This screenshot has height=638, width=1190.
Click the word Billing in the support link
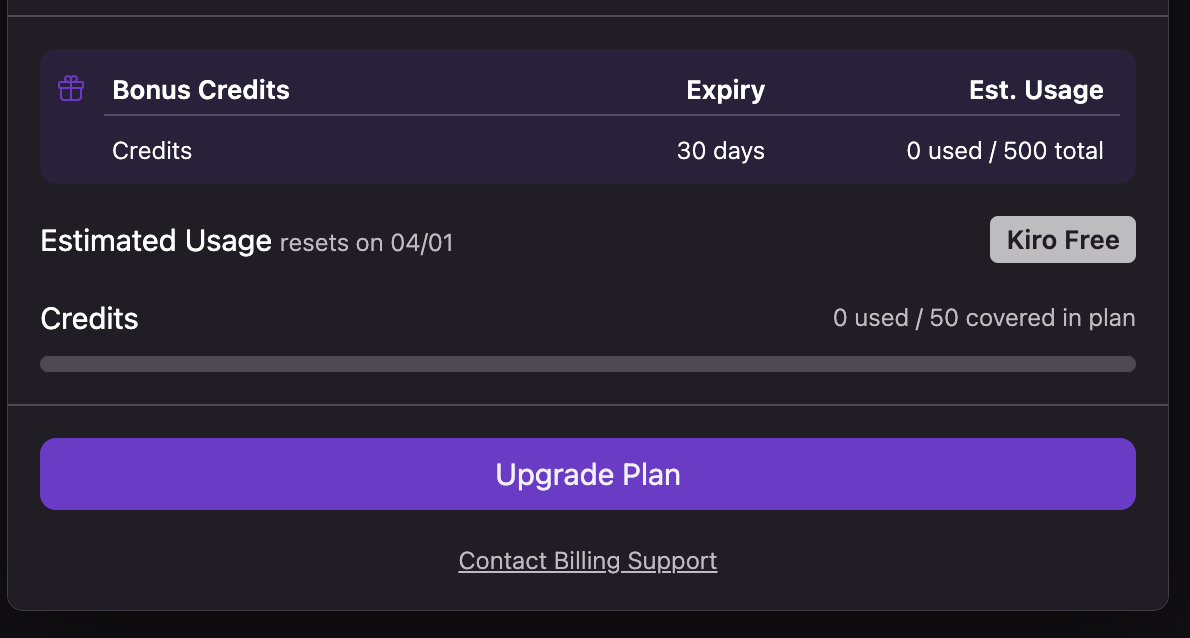pyautogui.click(x=587, y=561)
